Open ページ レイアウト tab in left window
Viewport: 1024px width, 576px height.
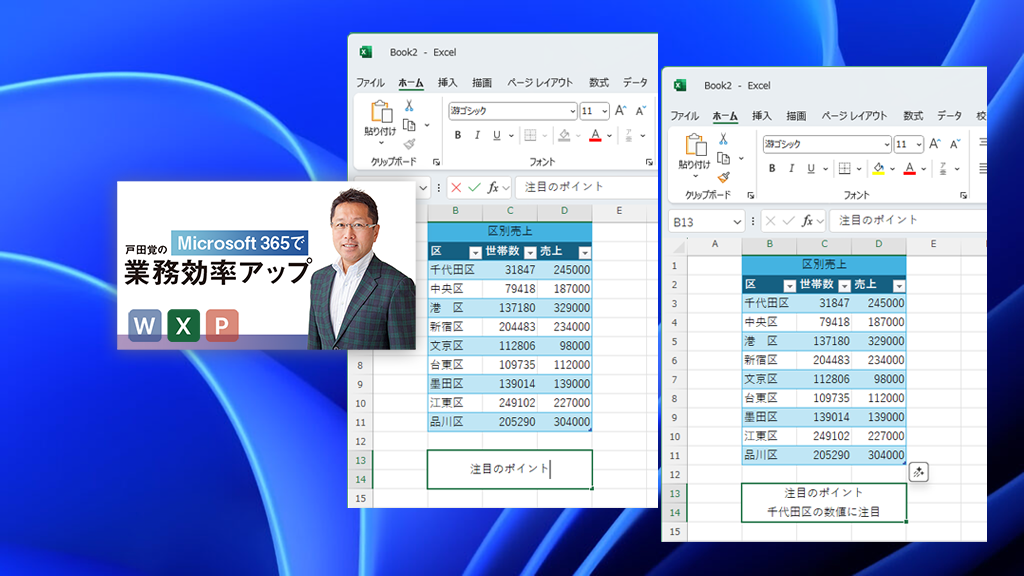[x=539, y=82]
